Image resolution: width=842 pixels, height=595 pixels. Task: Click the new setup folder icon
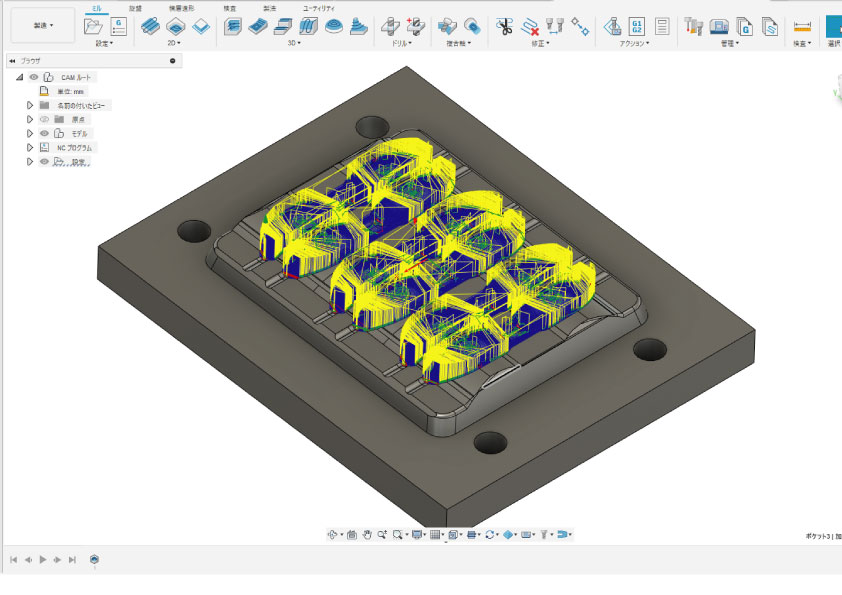[93, 26]
